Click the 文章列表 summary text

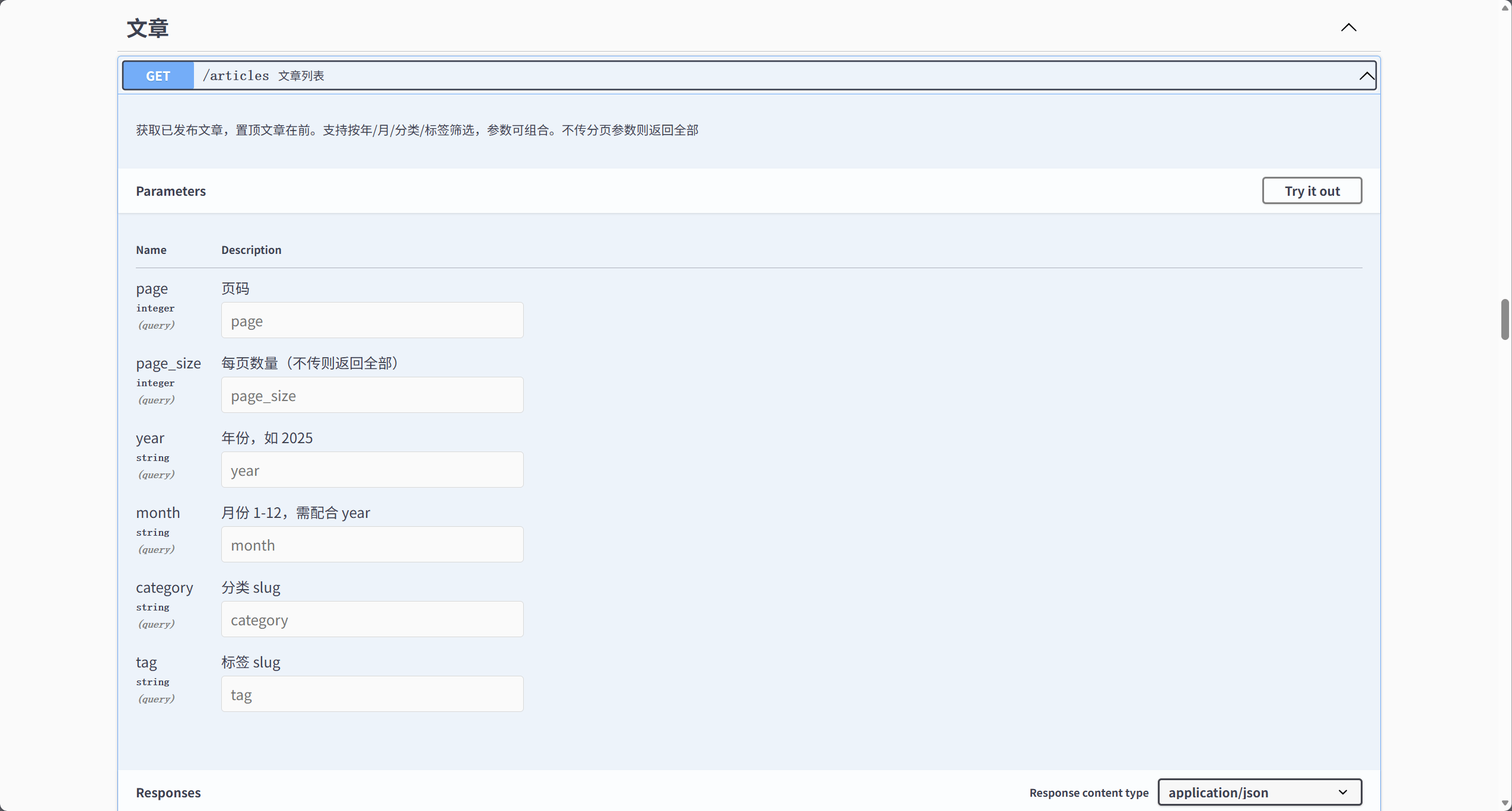[x=301, y=76]
